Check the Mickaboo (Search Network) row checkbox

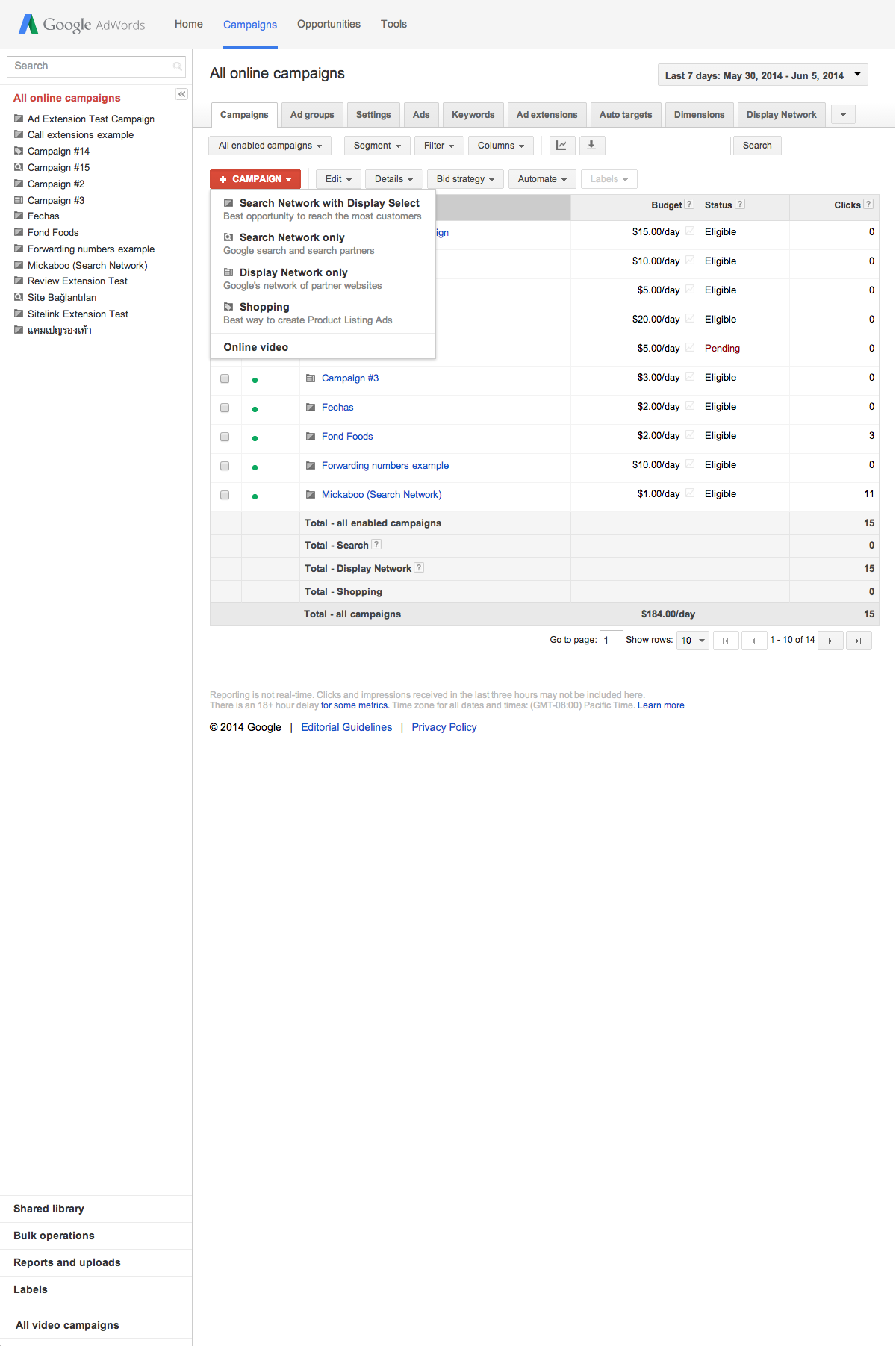point(225,495)
